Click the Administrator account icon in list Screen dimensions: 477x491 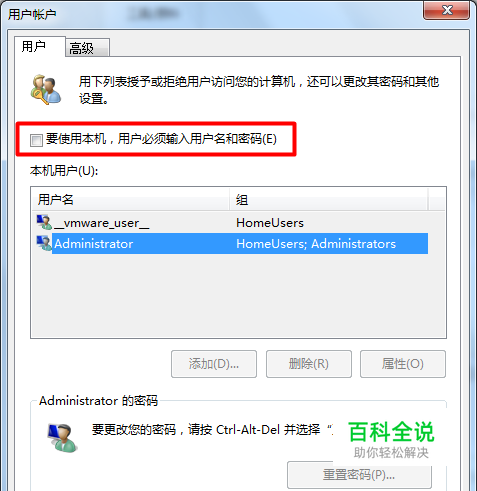pyautogui.click(x=44, y=243)
